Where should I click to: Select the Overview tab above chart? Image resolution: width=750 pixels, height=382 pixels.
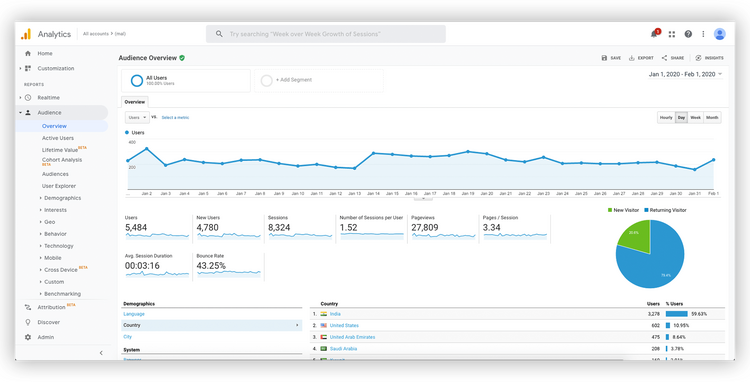pos(134,102)
